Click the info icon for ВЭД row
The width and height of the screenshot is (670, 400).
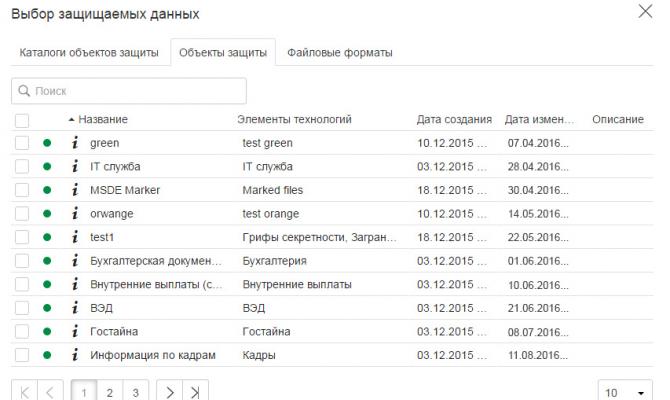click(74, 308)
